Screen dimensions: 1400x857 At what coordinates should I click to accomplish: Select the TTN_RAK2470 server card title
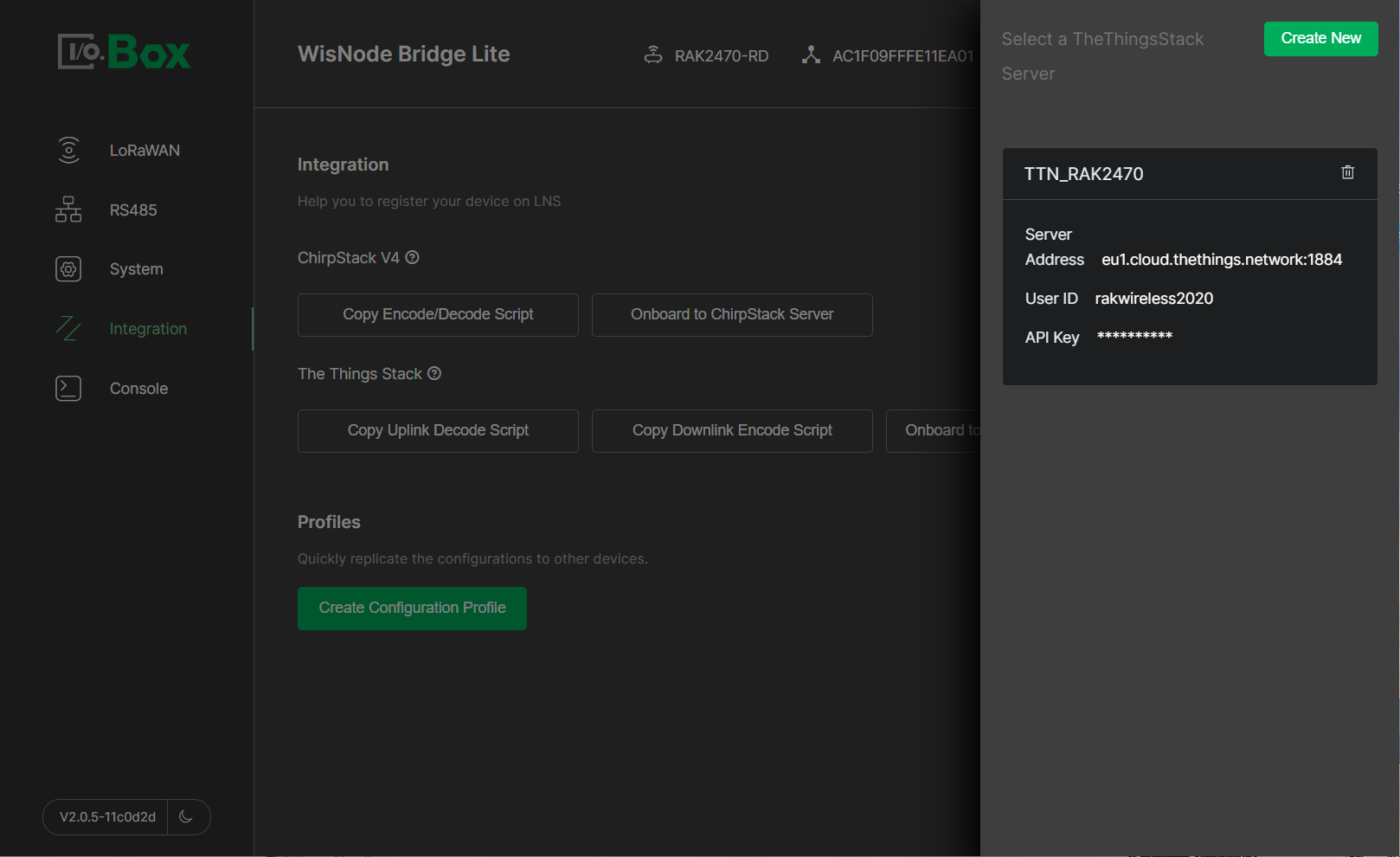[x=1083, y=174]
